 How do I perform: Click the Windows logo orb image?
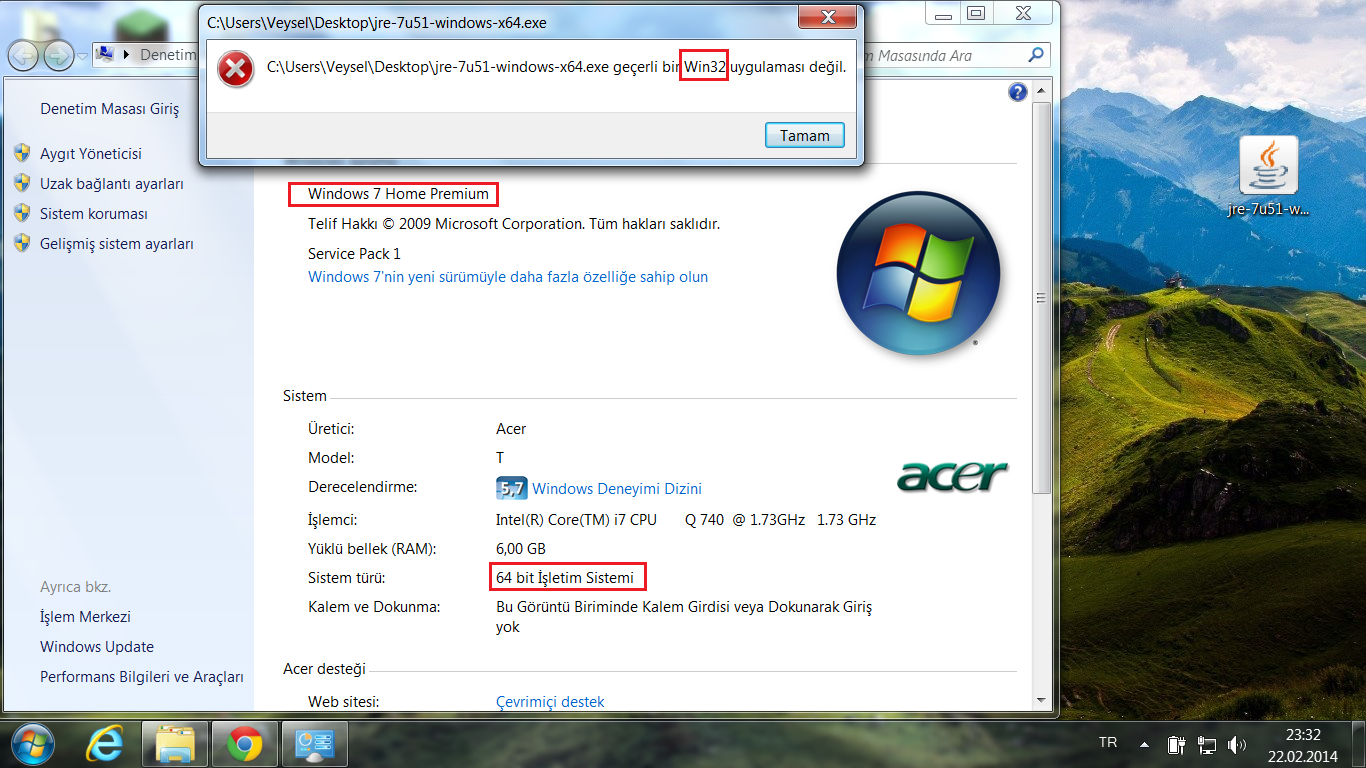coord(918,273)
